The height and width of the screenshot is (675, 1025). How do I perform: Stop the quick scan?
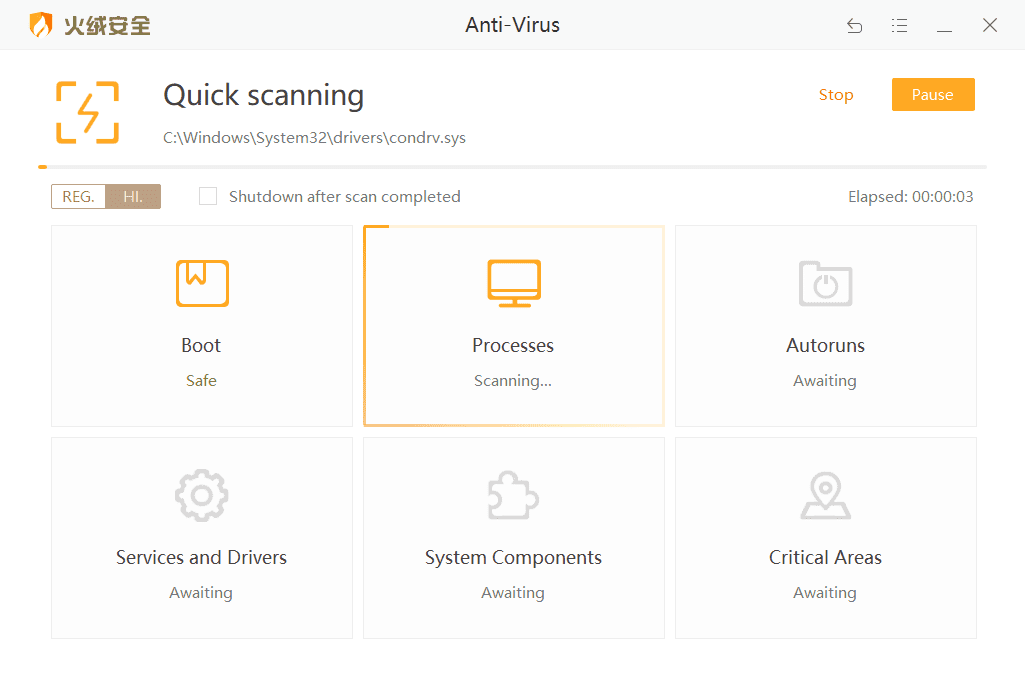(x=836, y=95)
